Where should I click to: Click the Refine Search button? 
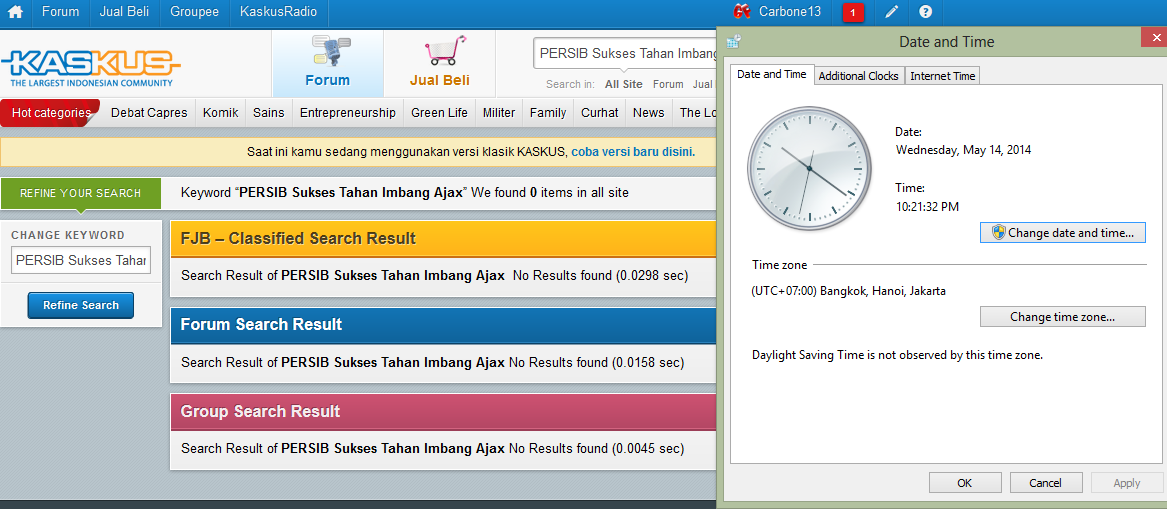[x=81, y=305]
